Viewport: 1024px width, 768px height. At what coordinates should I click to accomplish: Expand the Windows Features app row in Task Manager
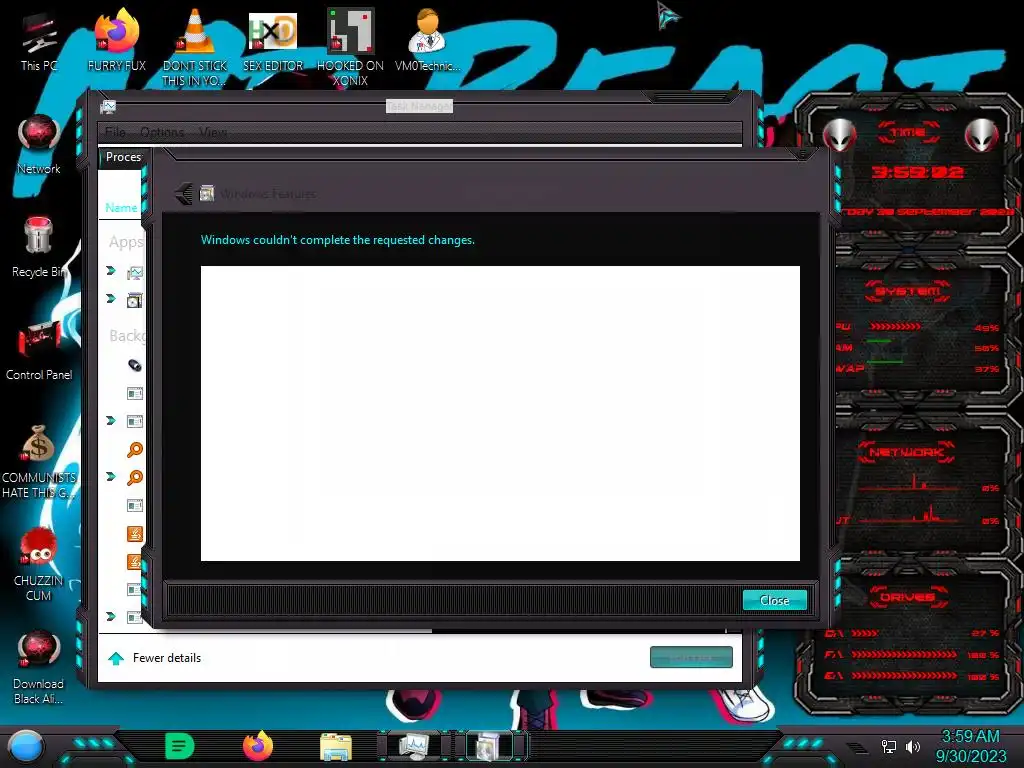pyautogui.click(x=111, y=298)
